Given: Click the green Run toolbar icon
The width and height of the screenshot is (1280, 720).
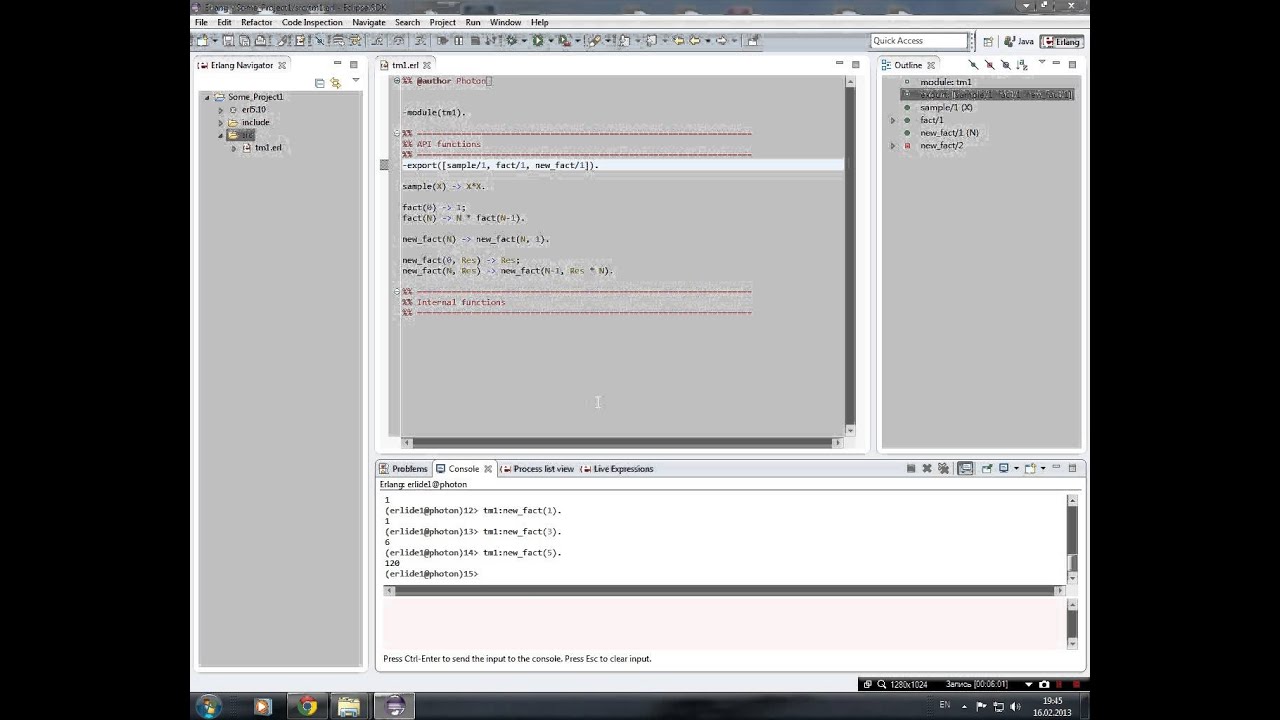Looking at the screenshot, I should (538, 41).
